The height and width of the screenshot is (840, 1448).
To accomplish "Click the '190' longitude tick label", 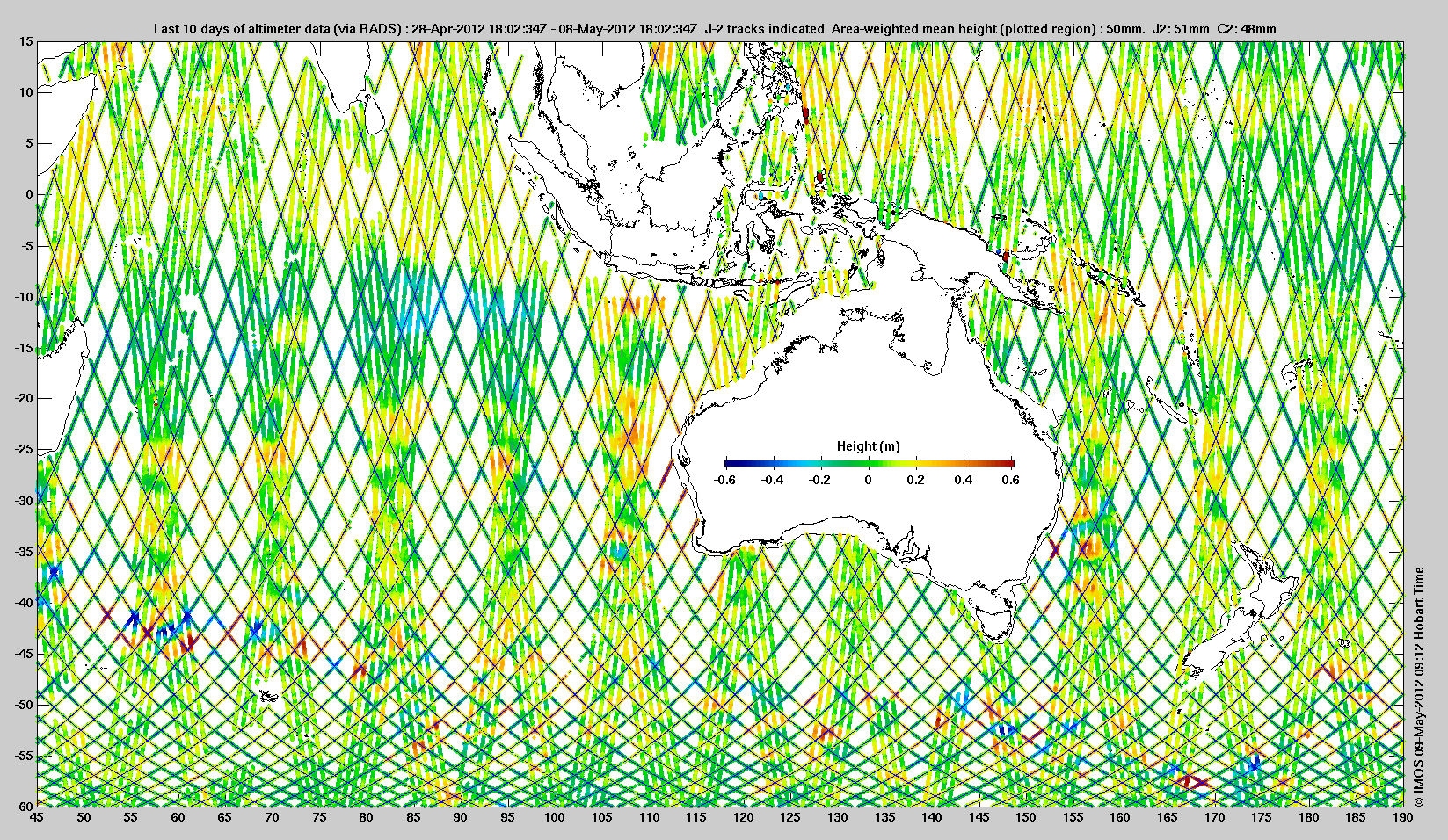I will (1402, 817).
